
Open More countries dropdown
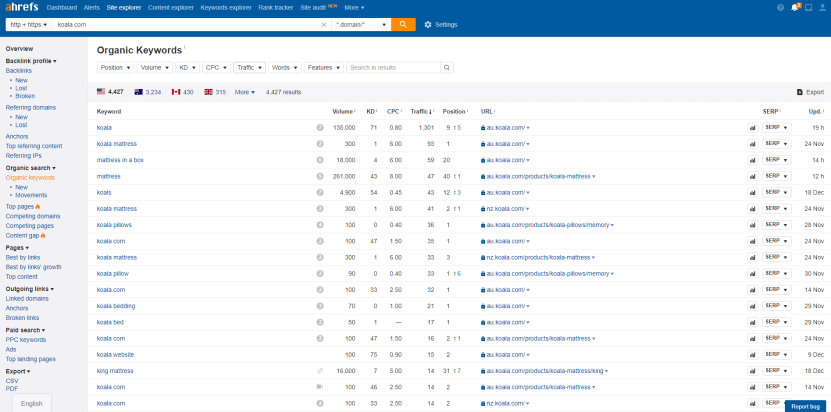pyautogui.click(x=245, y=92)
